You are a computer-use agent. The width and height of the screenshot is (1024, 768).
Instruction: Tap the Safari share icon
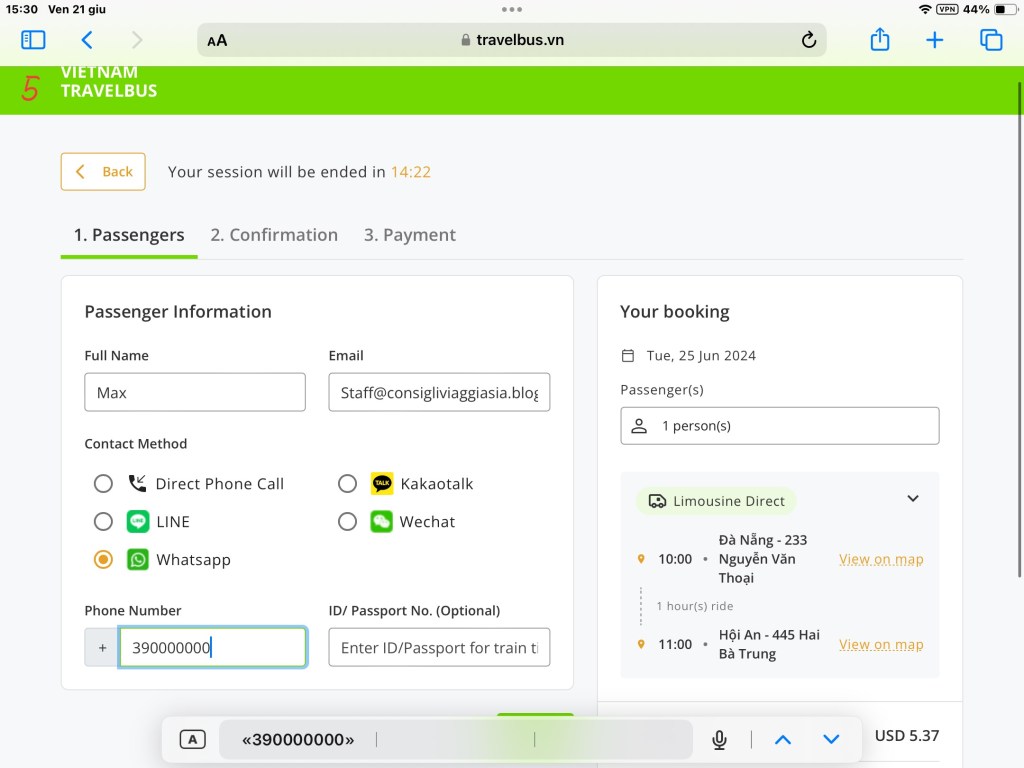879,40
